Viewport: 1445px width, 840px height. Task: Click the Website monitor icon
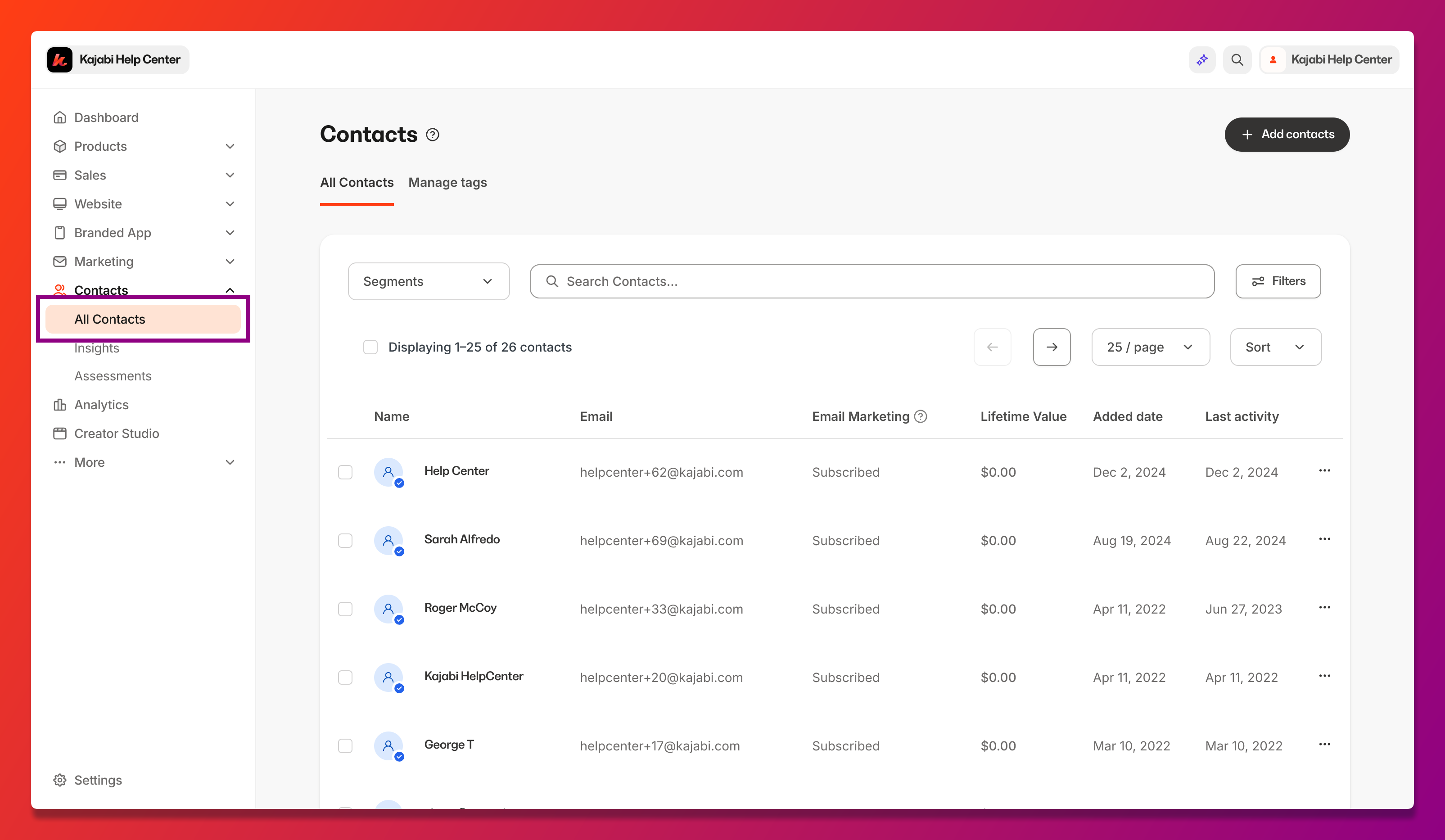pyautogui.click(x=59, y=203)
